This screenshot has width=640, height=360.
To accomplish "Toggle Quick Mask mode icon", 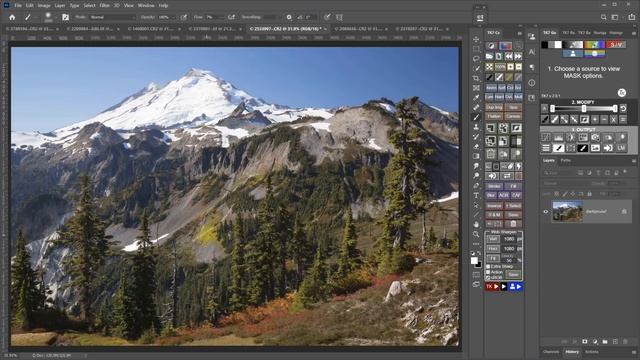I will (476, 275).
